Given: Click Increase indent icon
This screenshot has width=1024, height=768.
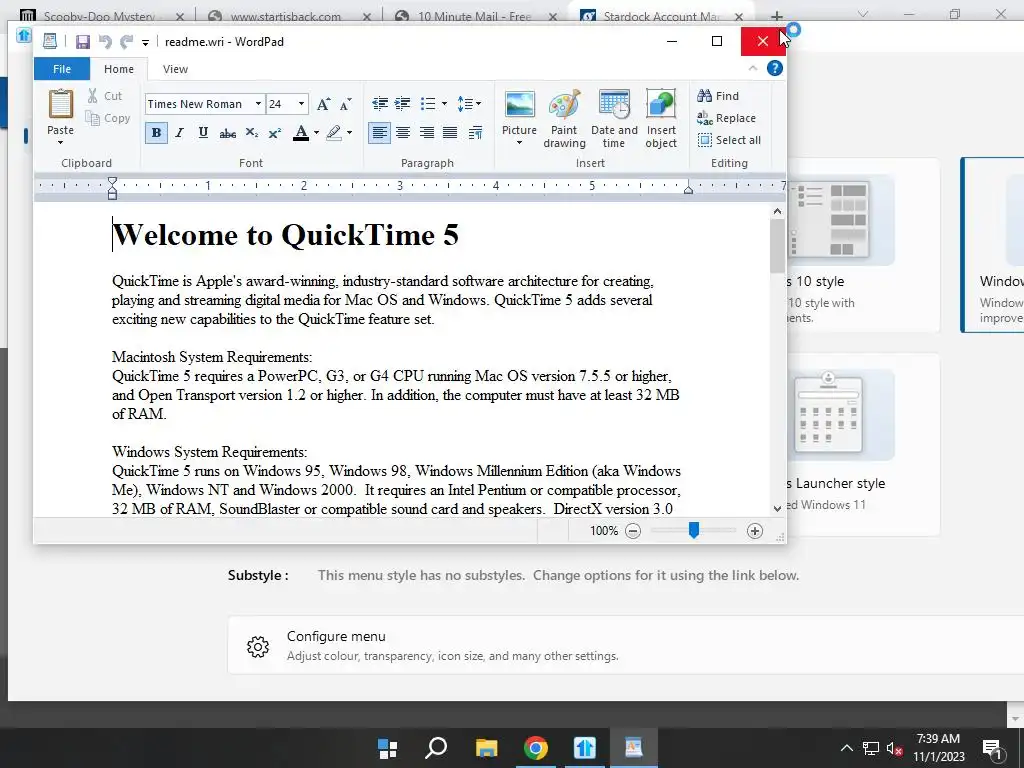Looking at the screenshot, I should pos(403,103).
